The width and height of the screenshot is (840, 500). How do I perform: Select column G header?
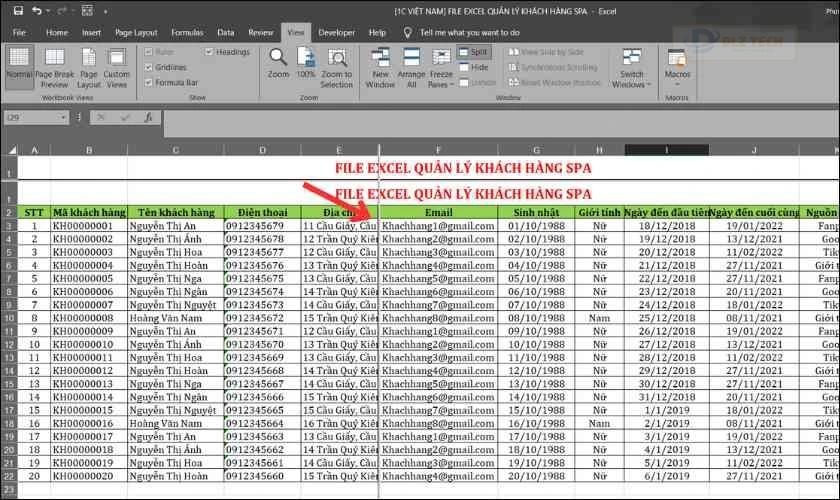pyautogui.click(x=536, y=150)
